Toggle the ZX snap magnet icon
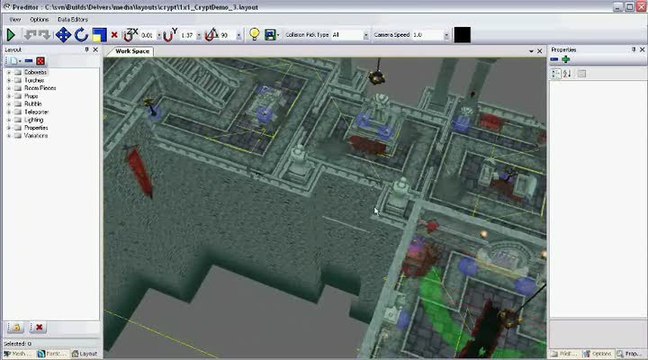This screenshot has height=360, width=648. point(131,35)
